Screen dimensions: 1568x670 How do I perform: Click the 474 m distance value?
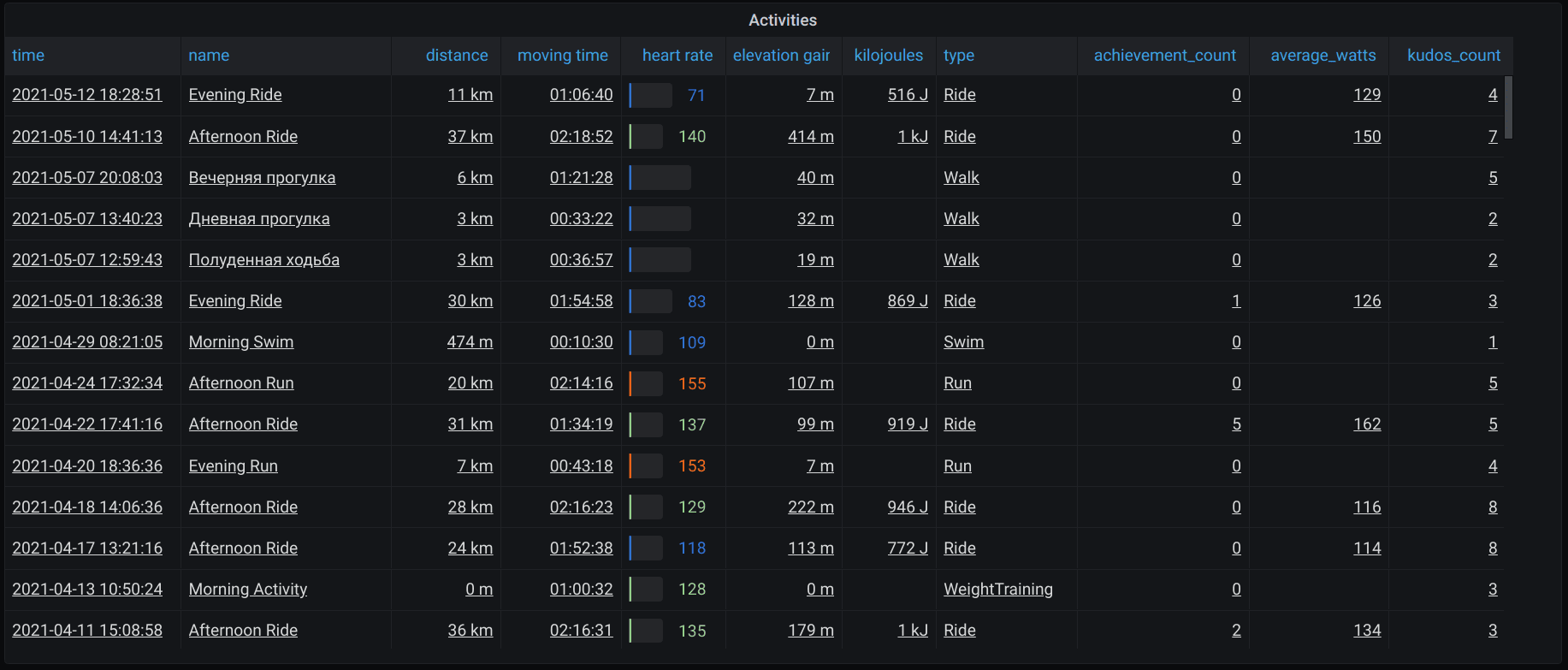[x=470, y=342]
